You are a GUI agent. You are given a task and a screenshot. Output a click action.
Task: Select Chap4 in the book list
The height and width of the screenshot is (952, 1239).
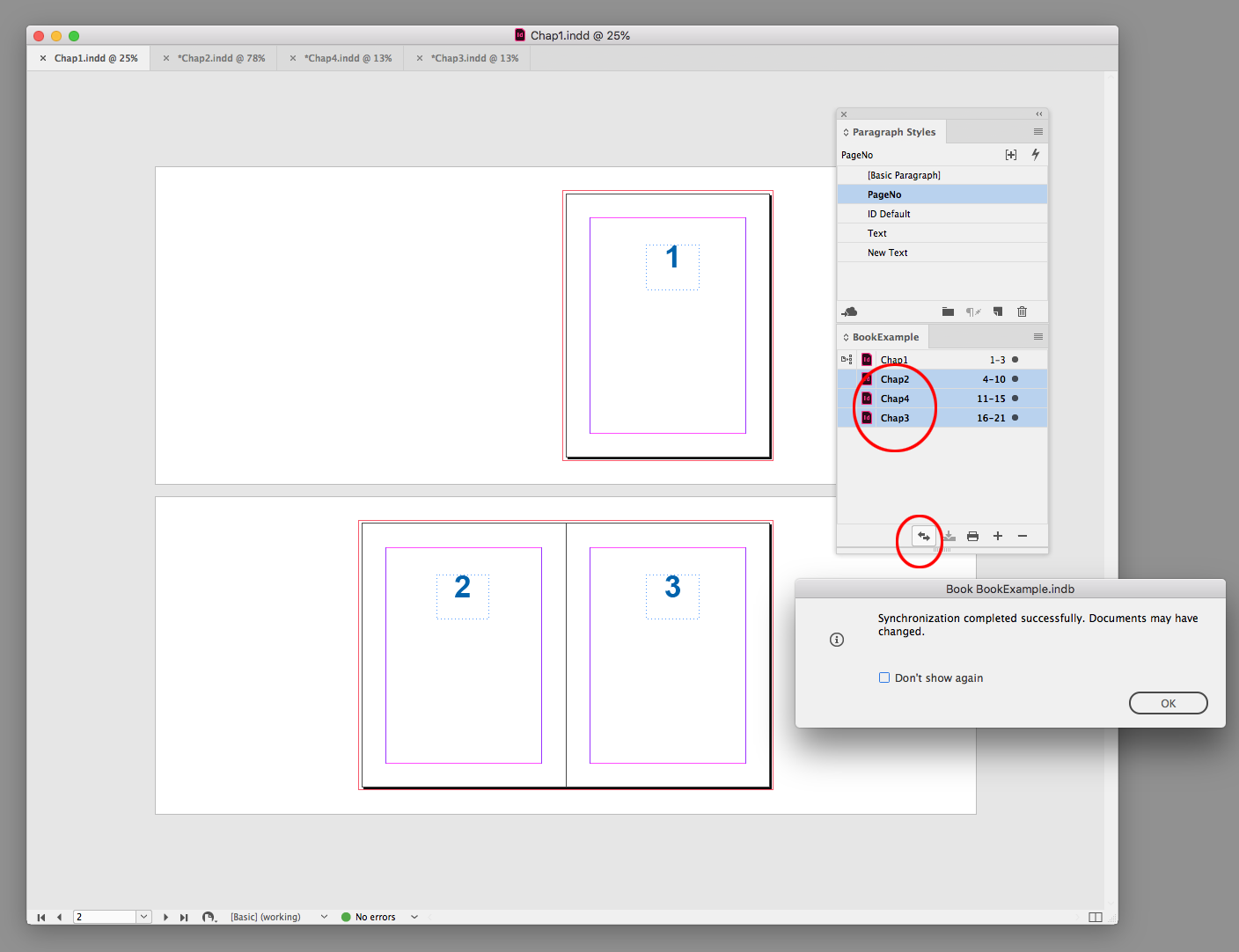(x=942, y=398)
